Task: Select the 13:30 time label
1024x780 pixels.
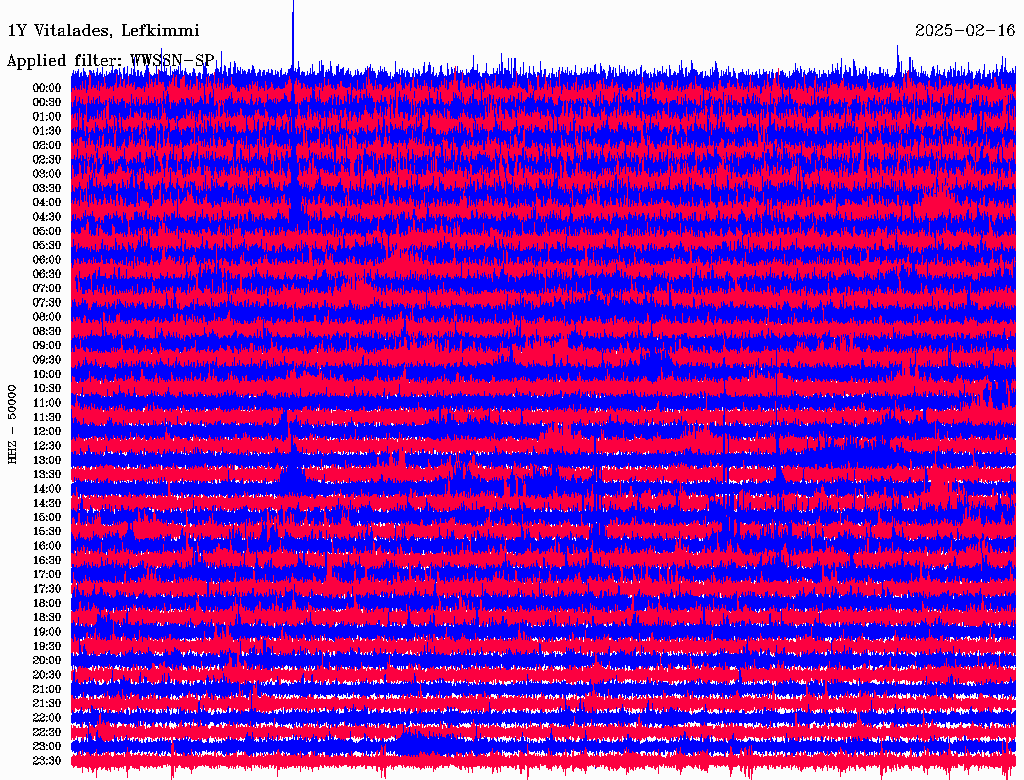Action: (47, 474)
